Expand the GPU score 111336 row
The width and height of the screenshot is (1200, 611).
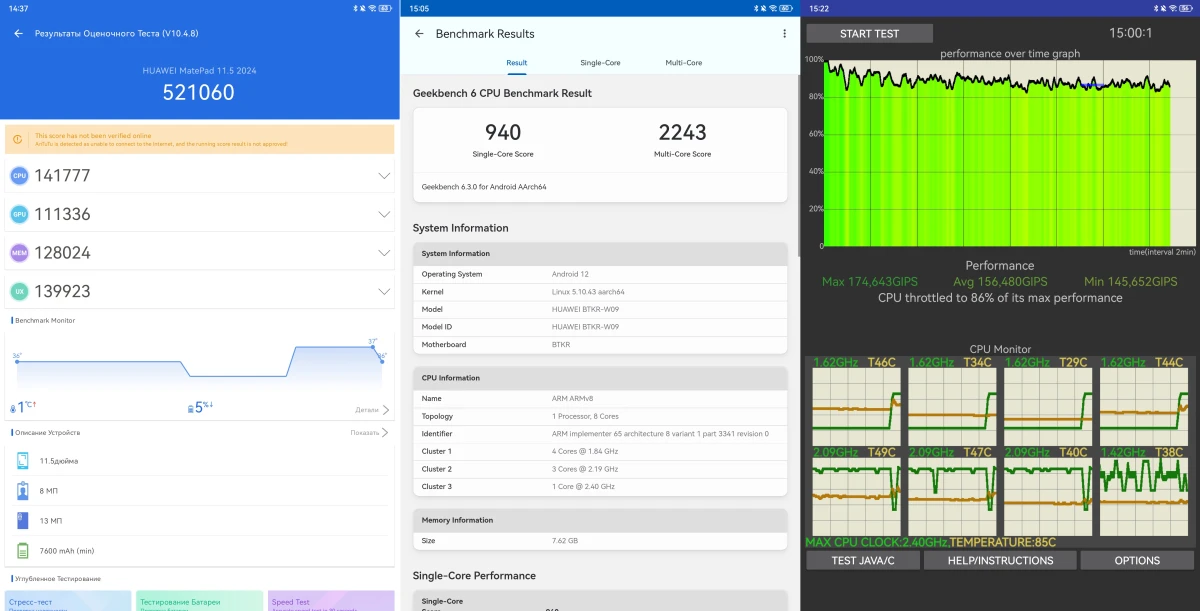pyautogui.click(x=384, y=214)
